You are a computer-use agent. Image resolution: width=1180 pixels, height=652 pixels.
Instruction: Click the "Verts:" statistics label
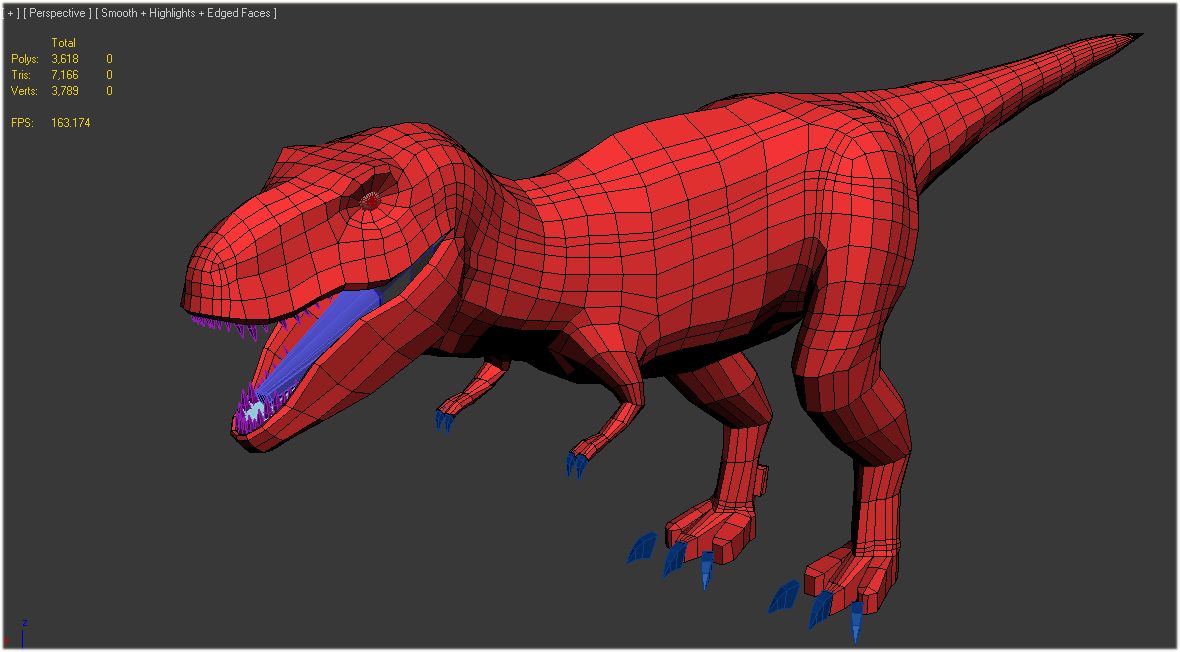point(23,90)
